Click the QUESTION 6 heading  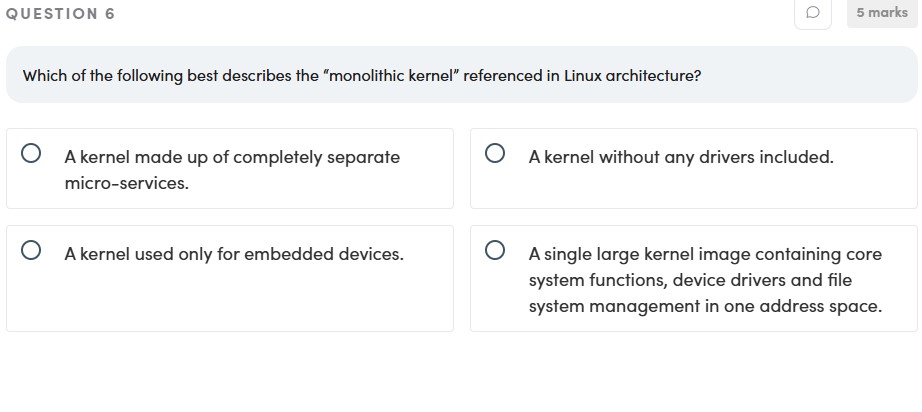click(x=60, y=14)
